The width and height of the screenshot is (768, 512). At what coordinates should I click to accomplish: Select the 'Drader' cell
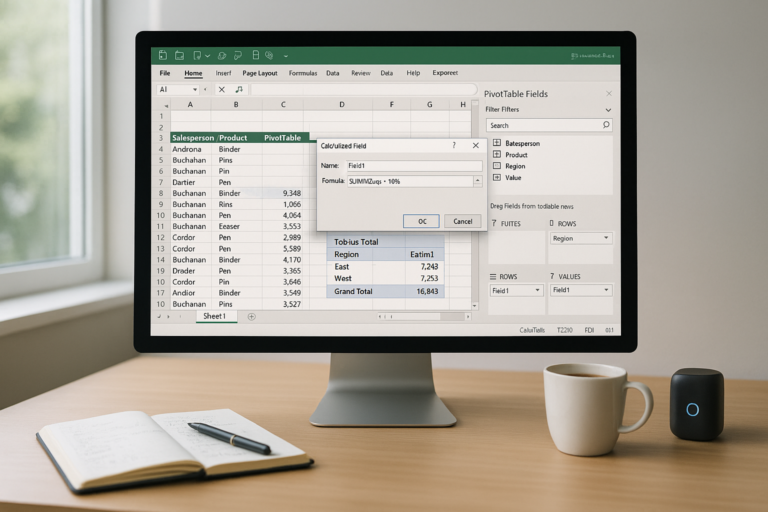(190, 270)
